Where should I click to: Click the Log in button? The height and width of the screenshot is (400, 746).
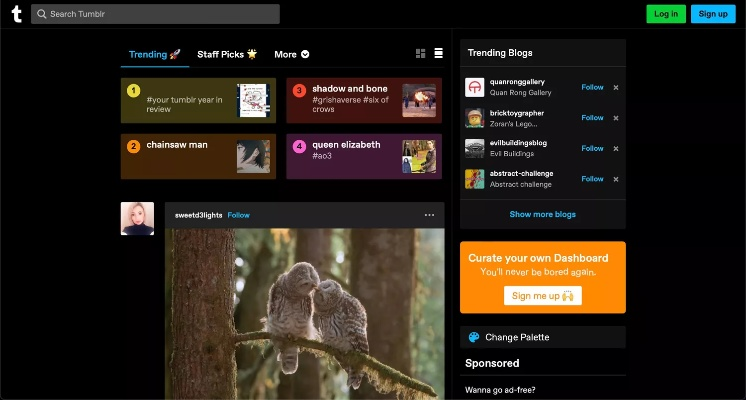click(665, 14)
